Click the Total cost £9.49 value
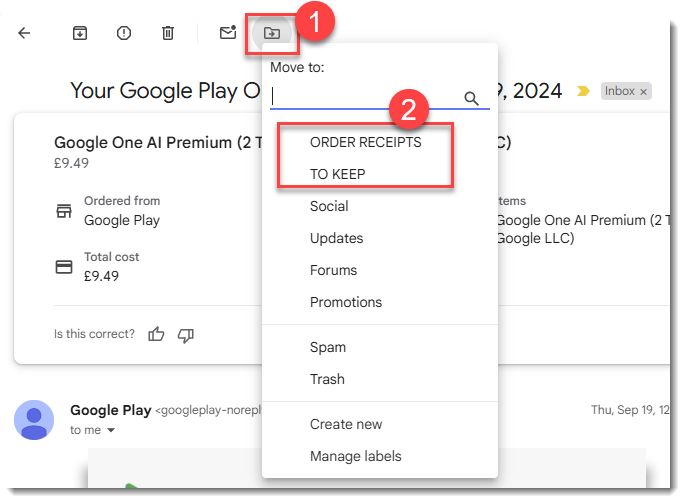This screenshot has width=685, height=503. 101,276
